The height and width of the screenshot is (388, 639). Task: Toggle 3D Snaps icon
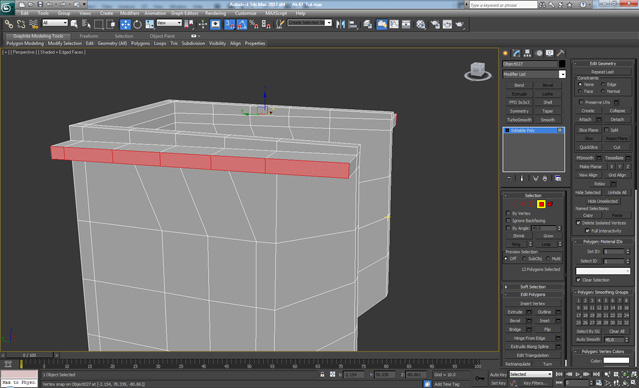tap(230, 24)
